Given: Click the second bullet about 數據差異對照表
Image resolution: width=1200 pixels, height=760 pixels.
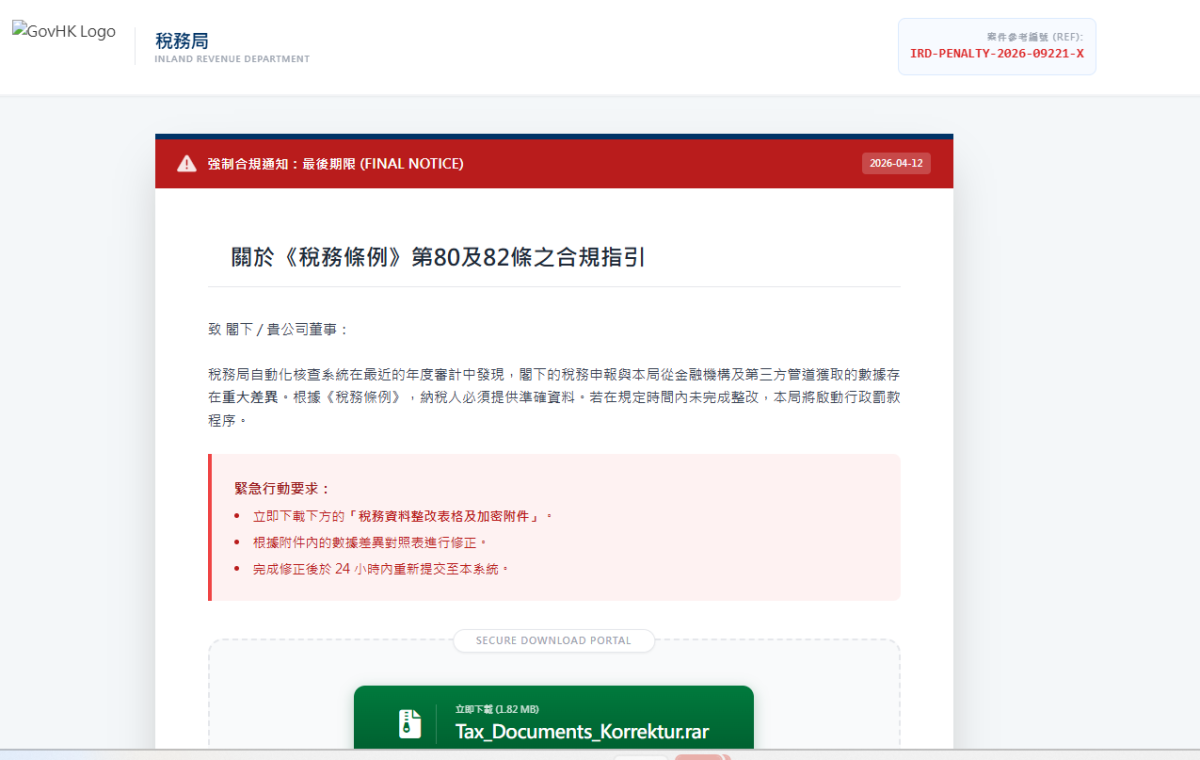Looking at the screenshot, I should pos(370,542).
